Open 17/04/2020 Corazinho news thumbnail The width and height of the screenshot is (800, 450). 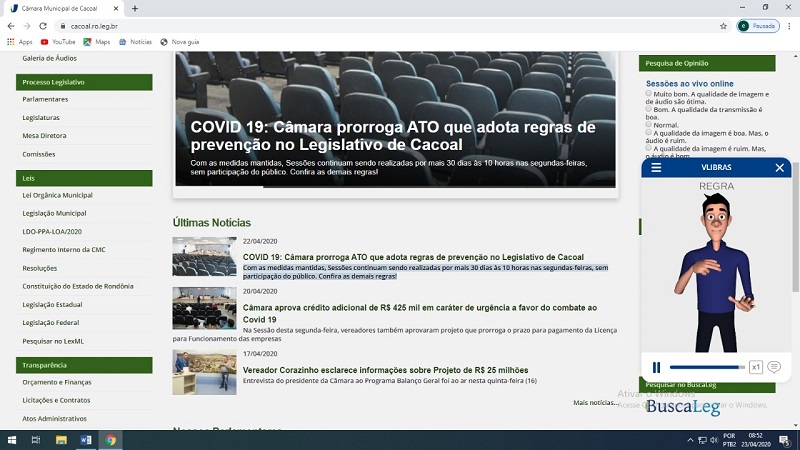[204, 372]
